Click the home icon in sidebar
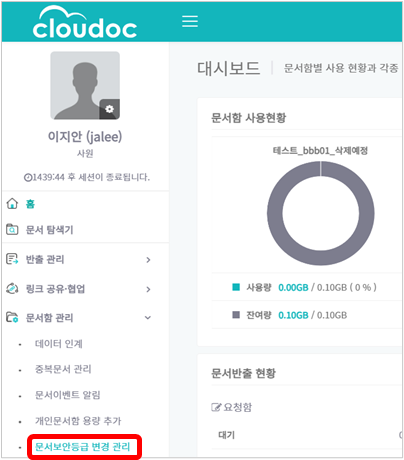 tap(12, 203)
